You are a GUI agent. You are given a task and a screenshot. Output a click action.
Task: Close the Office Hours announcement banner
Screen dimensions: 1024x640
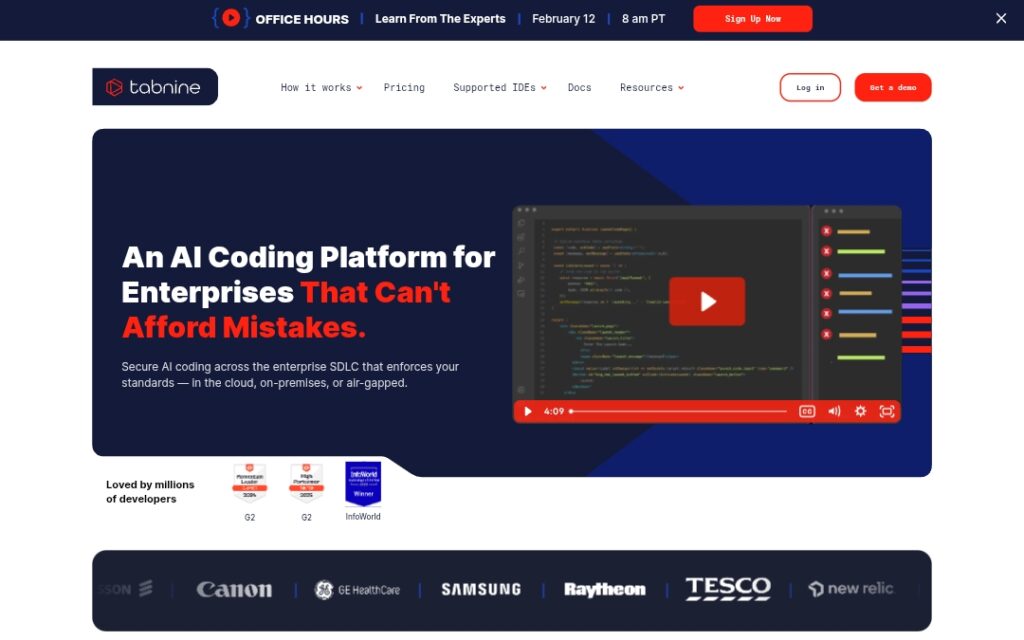pos(1001,18)
